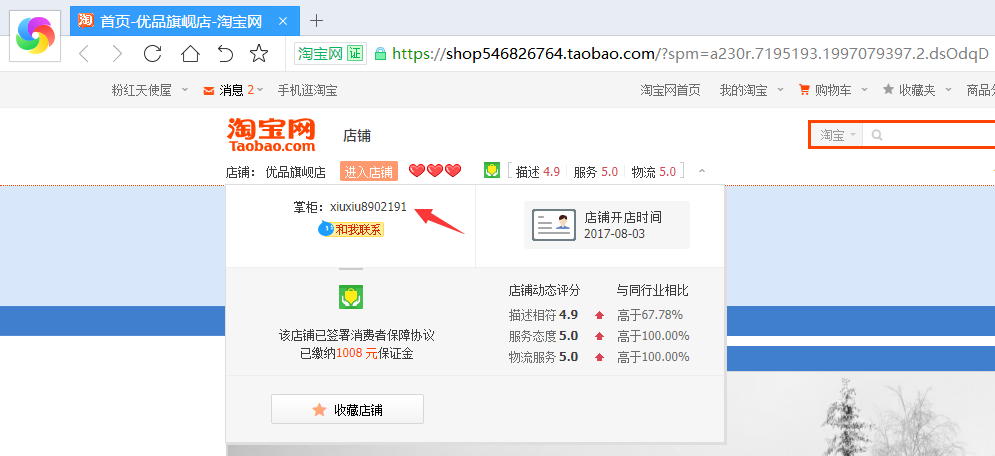This screenshot has height=456, width=995.
Task: Open the 淘宝 search type dropdown
Action: pyautogui.click(x=837, y=135)
